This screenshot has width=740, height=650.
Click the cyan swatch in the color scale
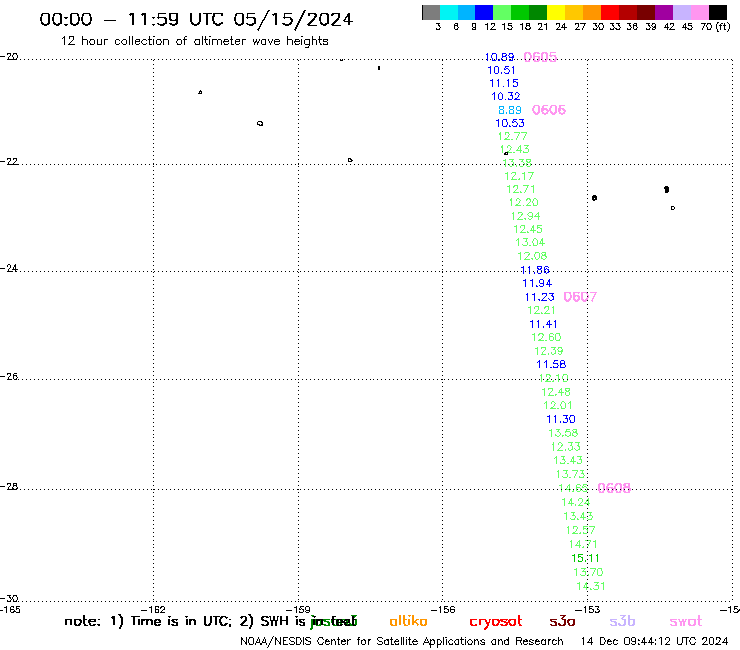point(449,12)
